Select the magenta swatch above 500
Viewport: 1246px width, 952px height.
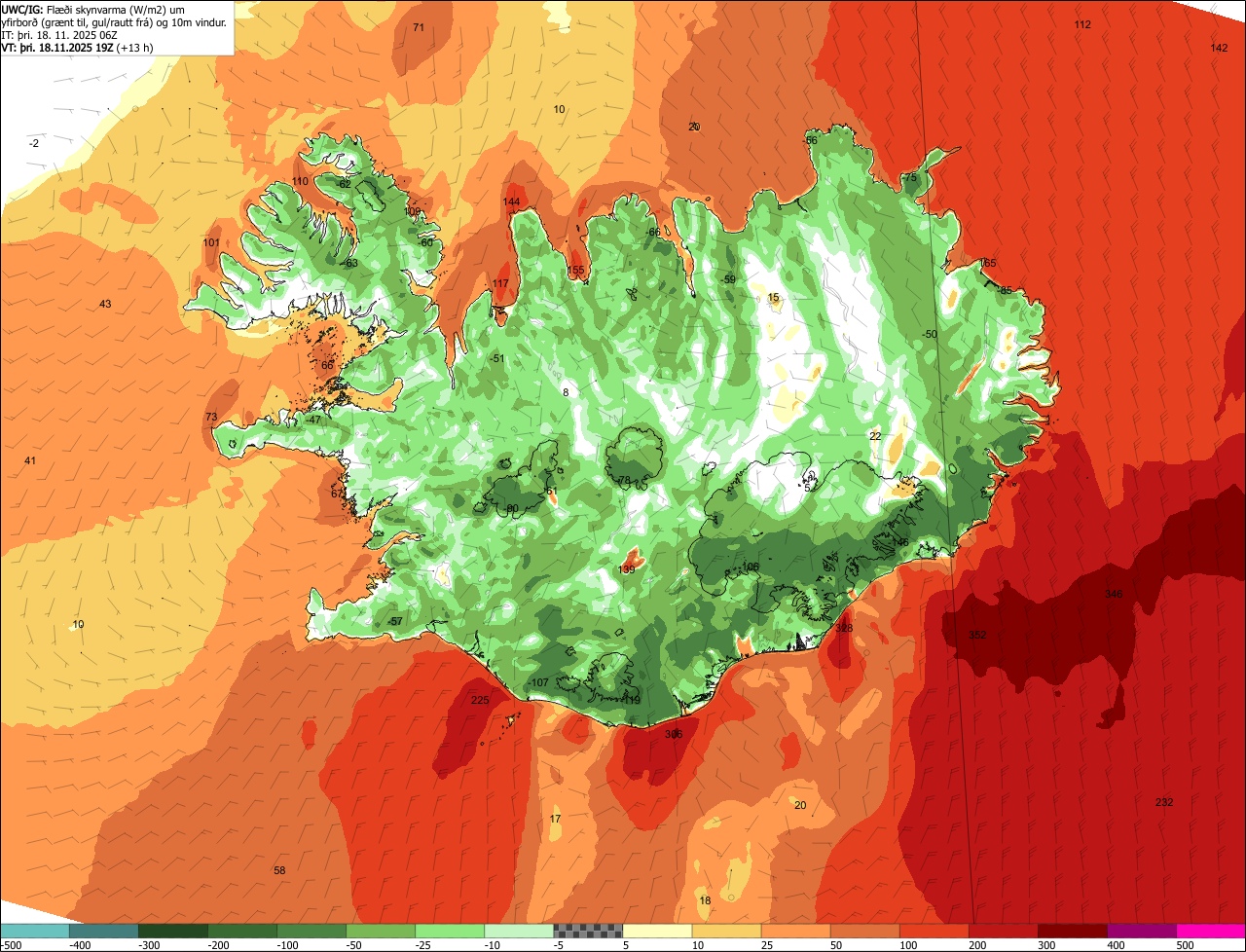pos(1210,931)
